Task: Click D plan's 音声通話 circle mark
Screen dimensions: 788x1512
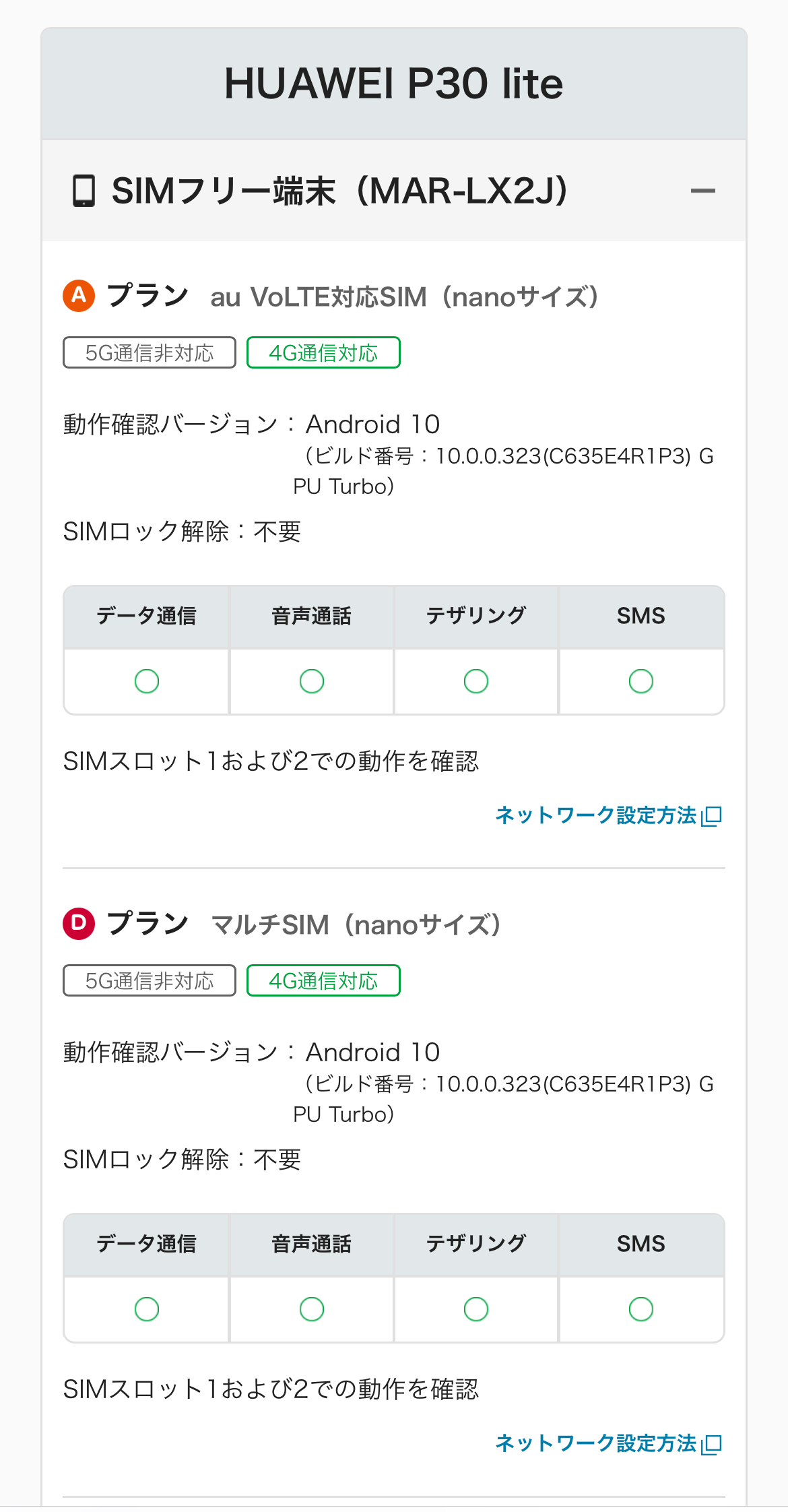Action: coord(312,1309)
